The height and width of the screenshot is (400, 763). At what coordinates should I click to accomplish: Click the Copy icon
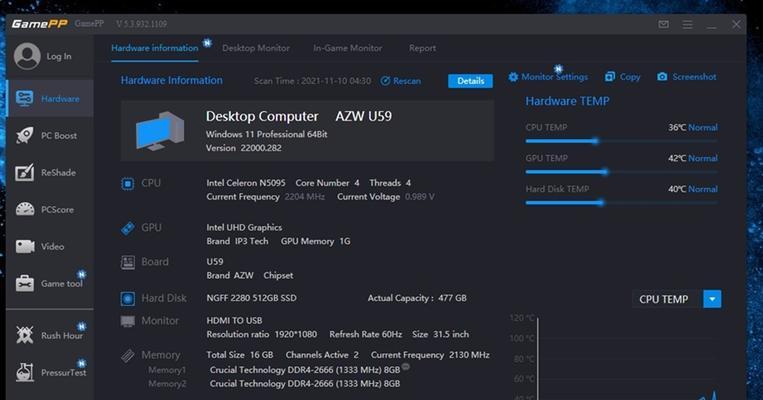[610, 76]
